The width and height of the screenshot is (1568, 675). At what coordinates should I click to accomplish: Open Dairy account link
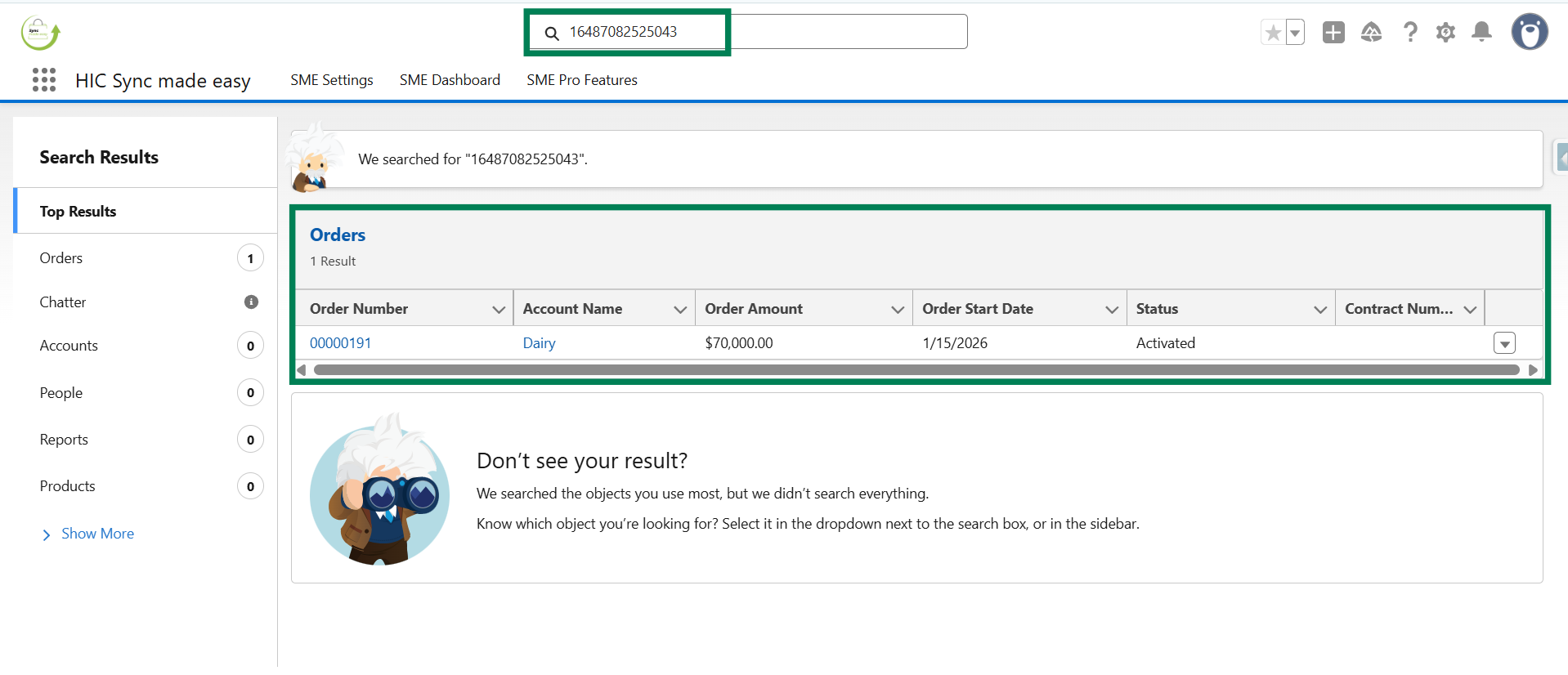click(539, 343)
